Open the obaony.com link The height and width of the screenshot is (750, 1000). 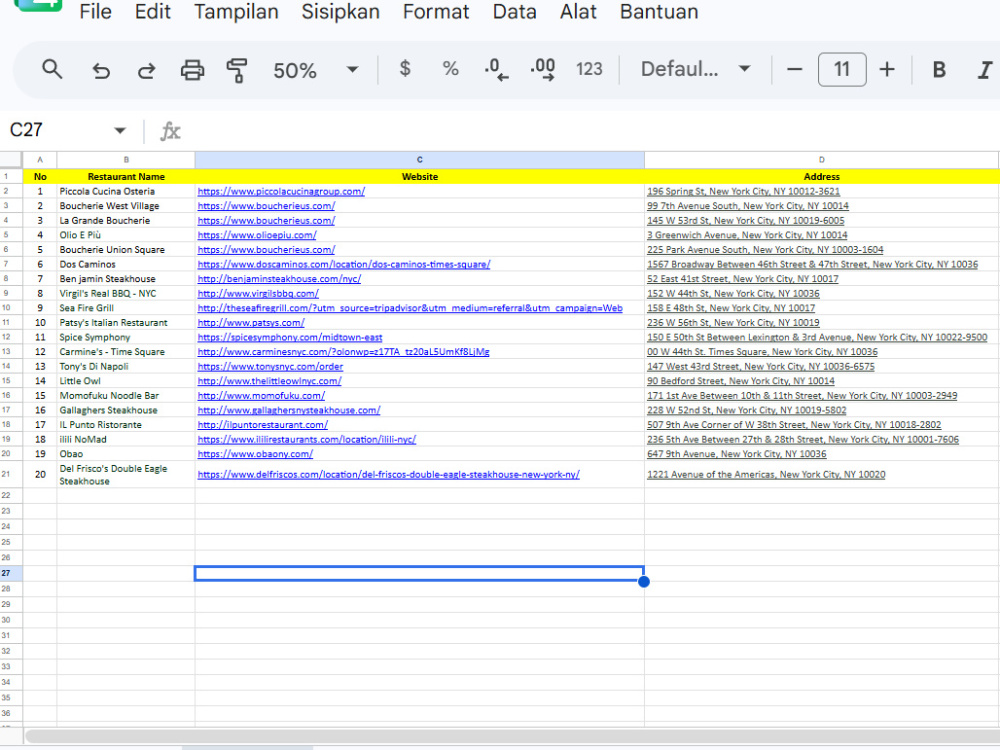[x=255, y=454]
